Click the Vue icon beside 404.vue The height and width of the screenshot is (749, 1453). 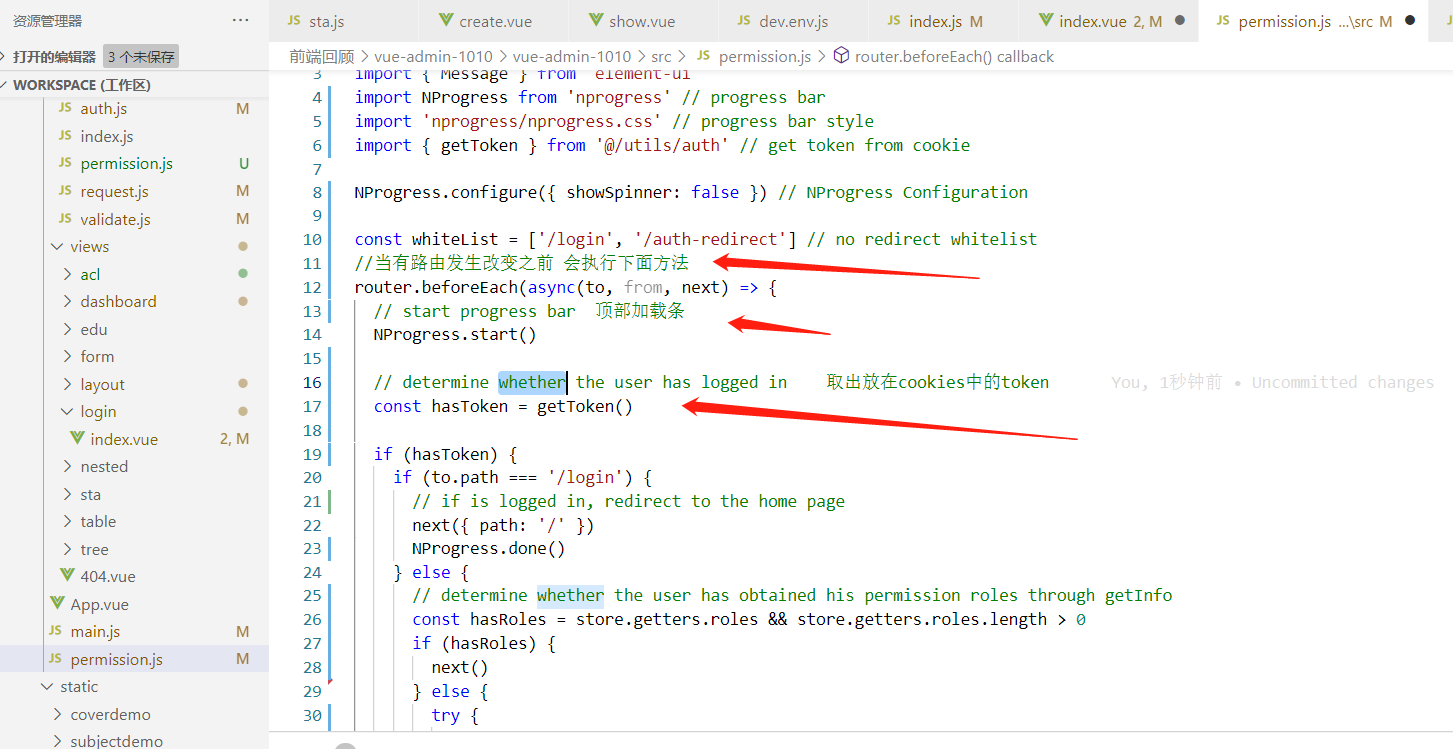(x=67, y=576)
